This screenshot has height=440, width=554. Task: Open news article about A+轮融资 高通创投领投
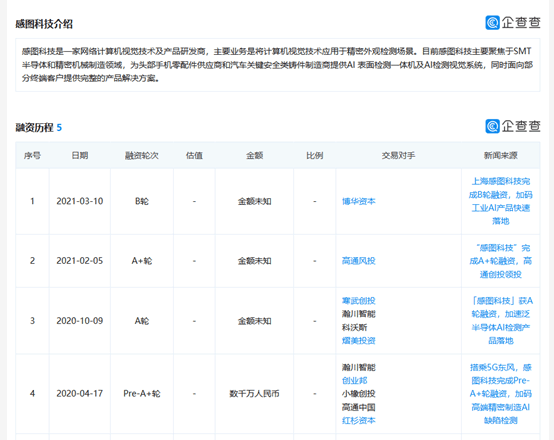click(501, 261)
